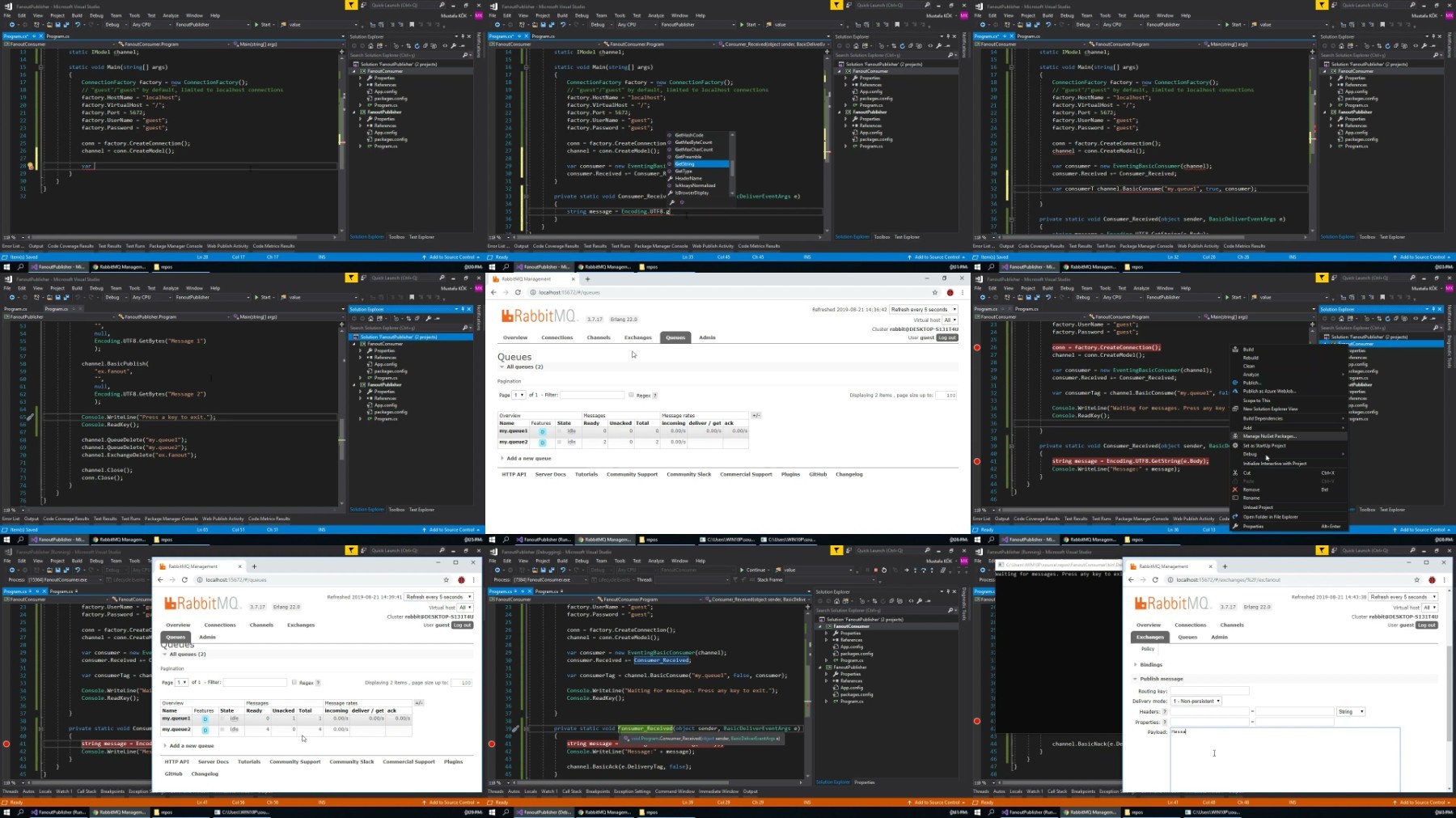Tick the Regex checkbox in the center frame

631,395
